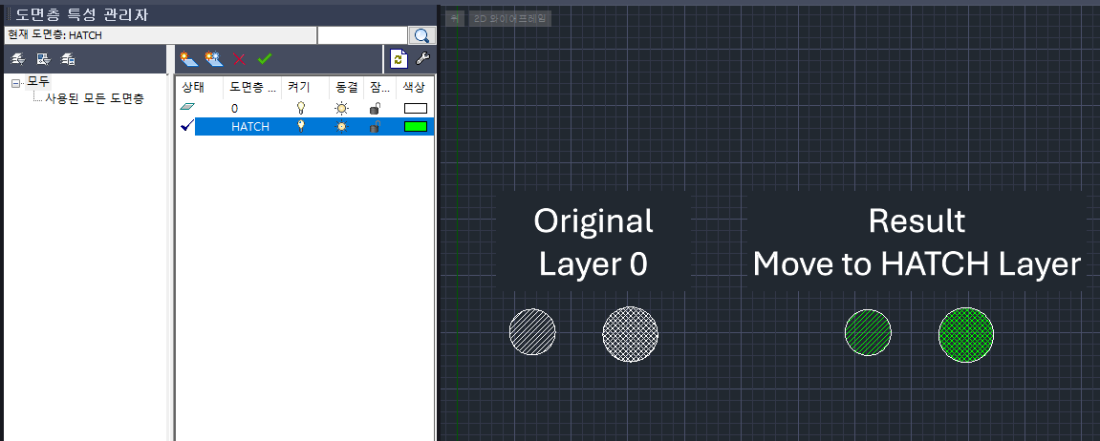The image size is (1100, 441).
Task: Click the 상태 column header
Action: coord(191,87)
